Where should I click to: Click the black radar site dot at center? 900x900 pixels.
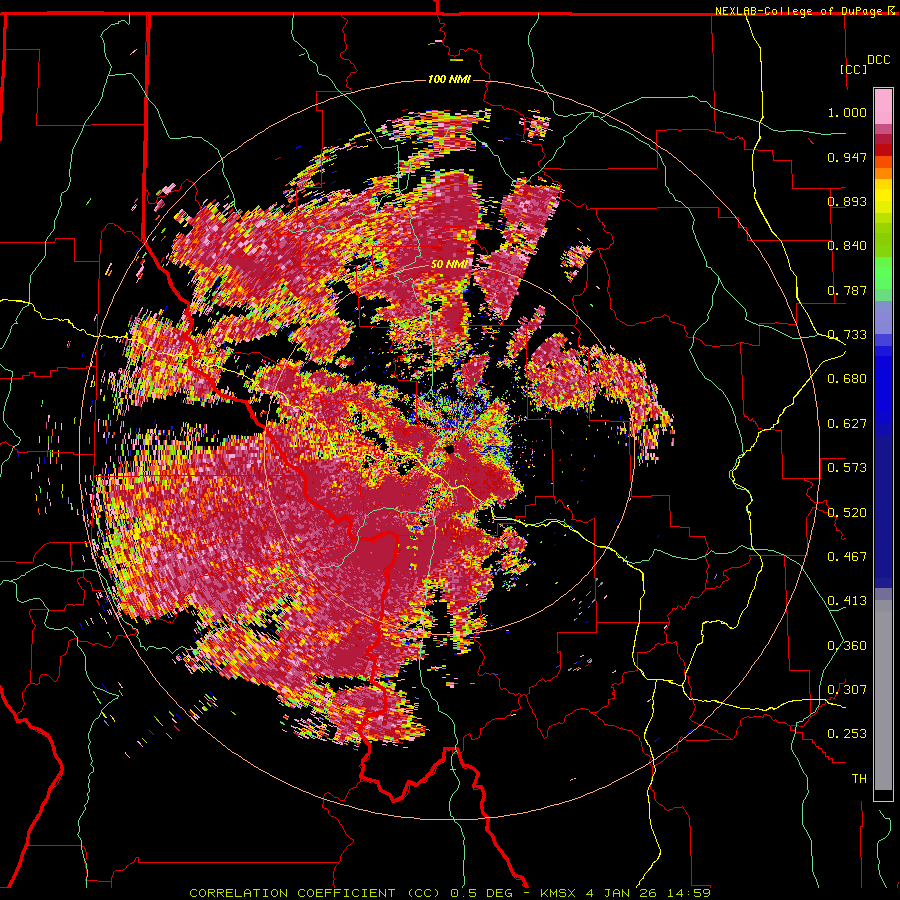(x=449, y=449)
